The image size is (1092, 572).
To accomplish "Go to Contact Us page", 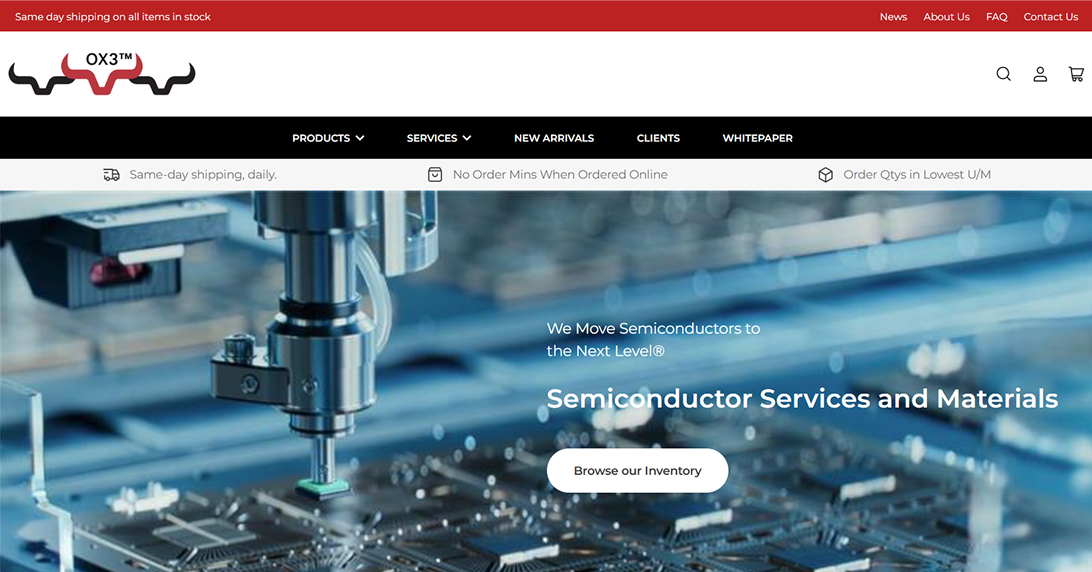I will coord(1050,17).
